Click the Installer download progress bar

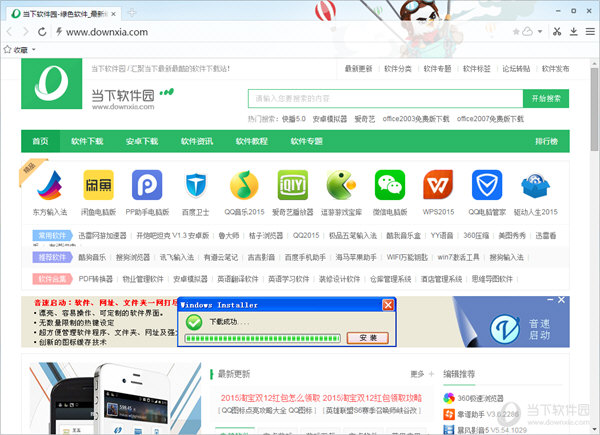click(262, 339)
